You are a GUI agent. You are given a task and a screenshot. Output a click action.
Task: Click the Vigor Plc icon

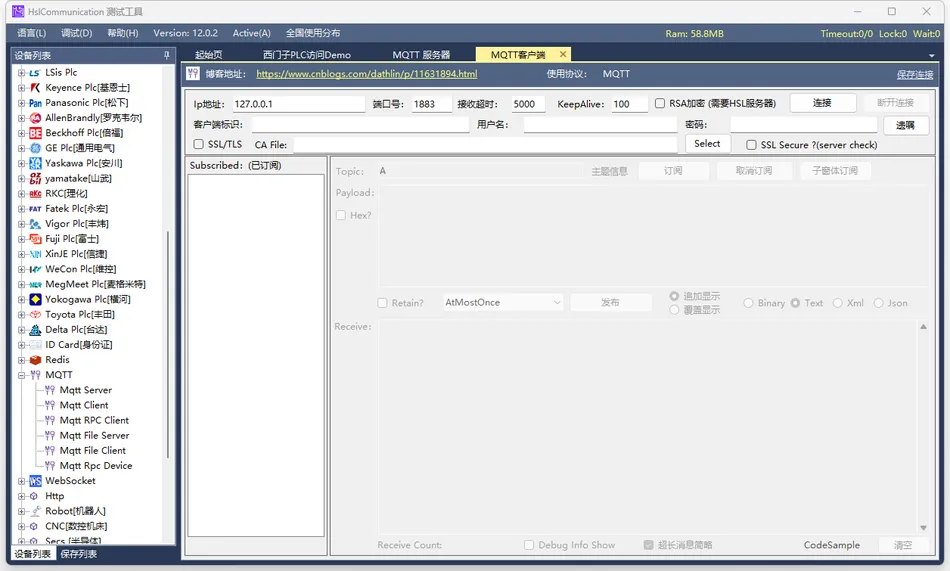tap(35, 224)
